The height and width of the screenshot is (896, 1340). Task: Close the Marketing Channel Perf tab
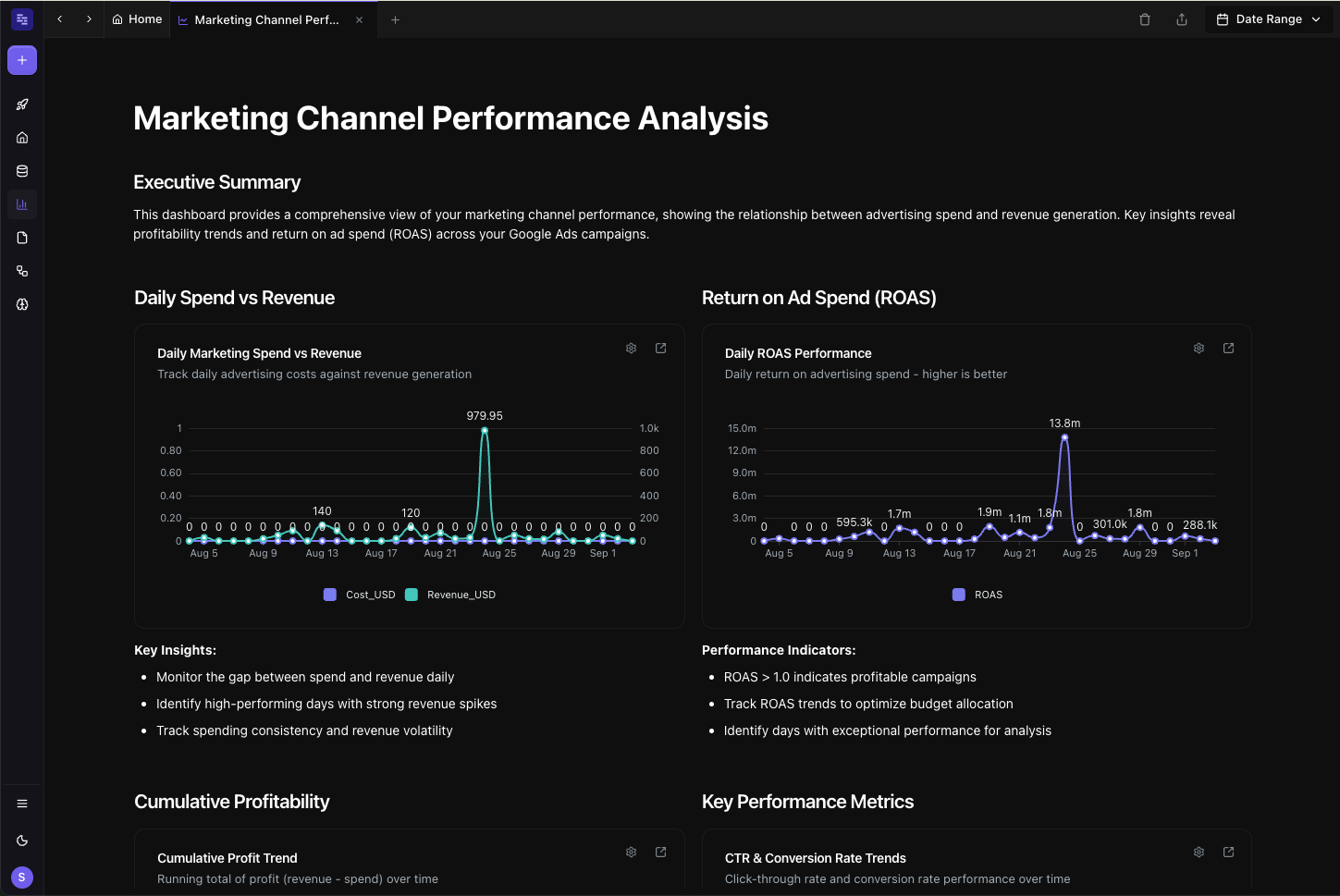[360, 19]
